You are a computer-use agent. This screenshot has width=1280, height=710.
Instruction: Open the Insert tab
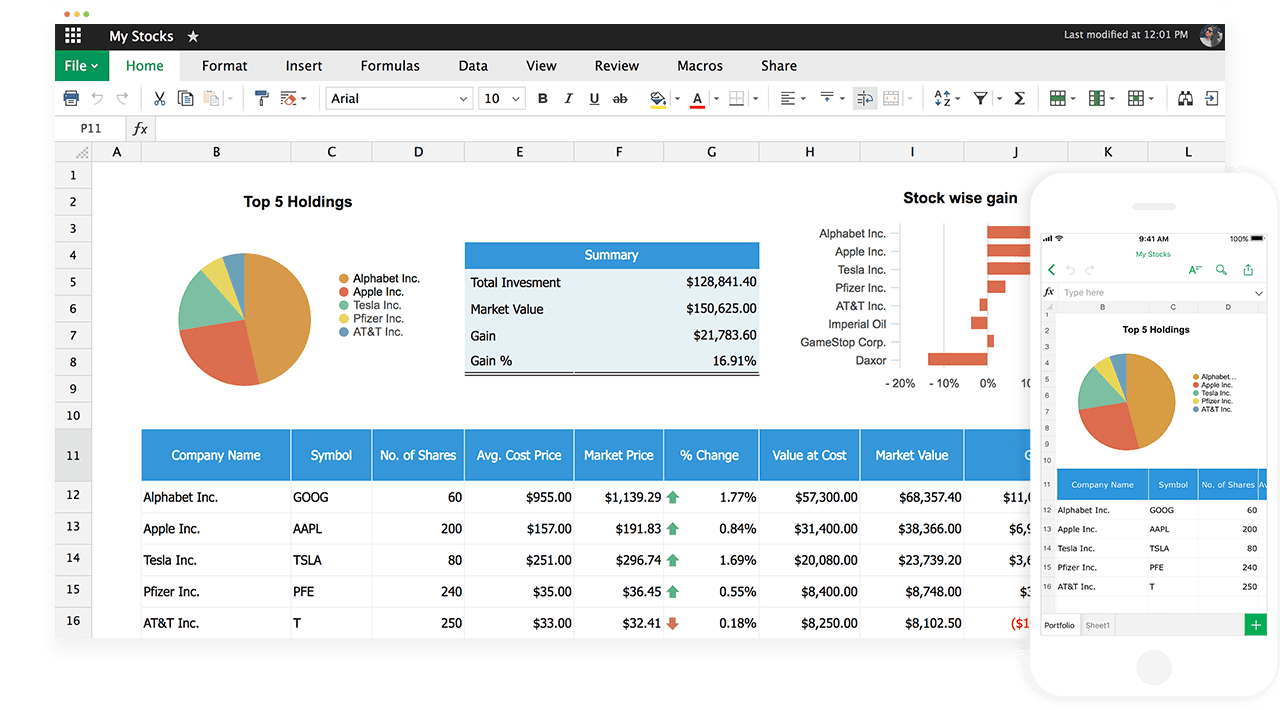[x=304, y=66]
